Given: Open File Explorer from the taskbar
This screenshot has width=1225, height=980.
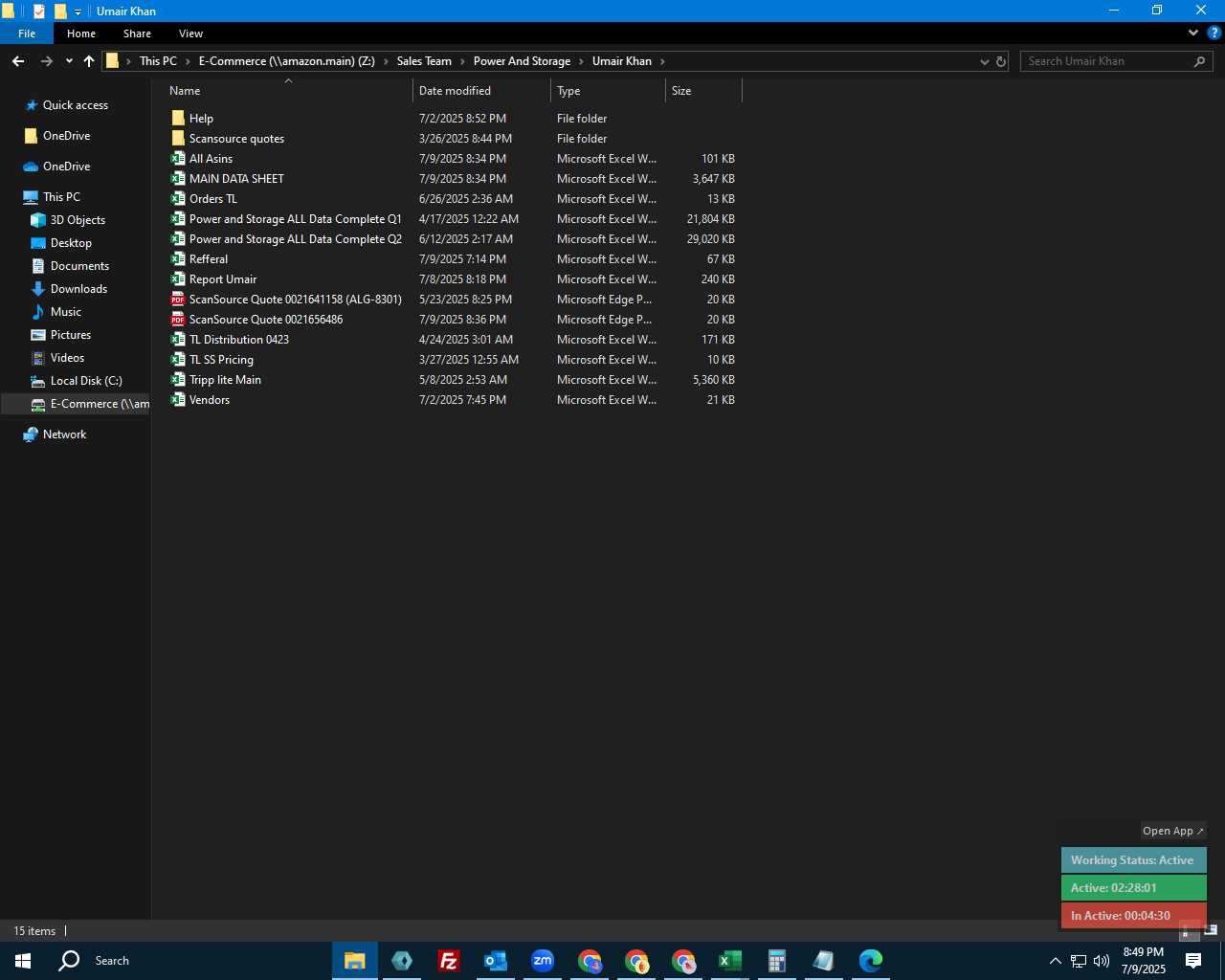Looking at the screenshot, I should (355, 961).
